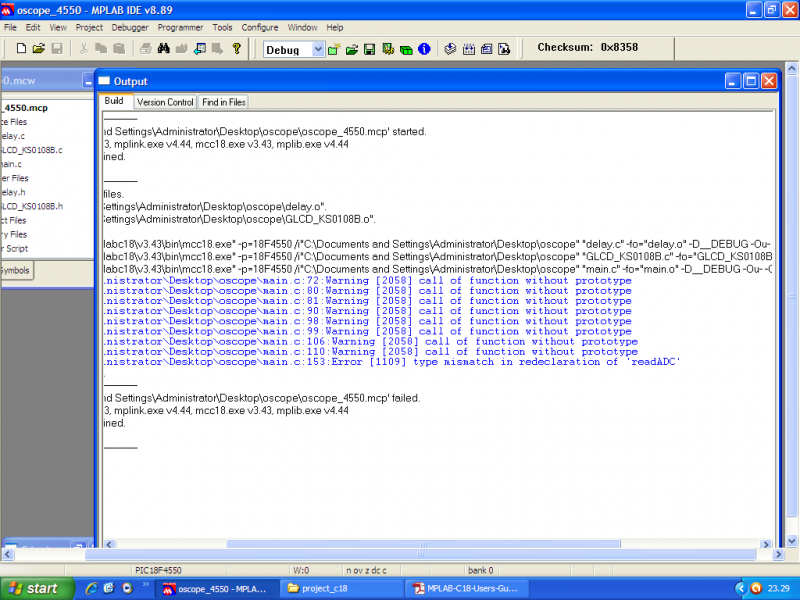Viewport: 800px width, 600px height.
Task: Click the Checksum 0x8358 display
Action: click(588, 47)
